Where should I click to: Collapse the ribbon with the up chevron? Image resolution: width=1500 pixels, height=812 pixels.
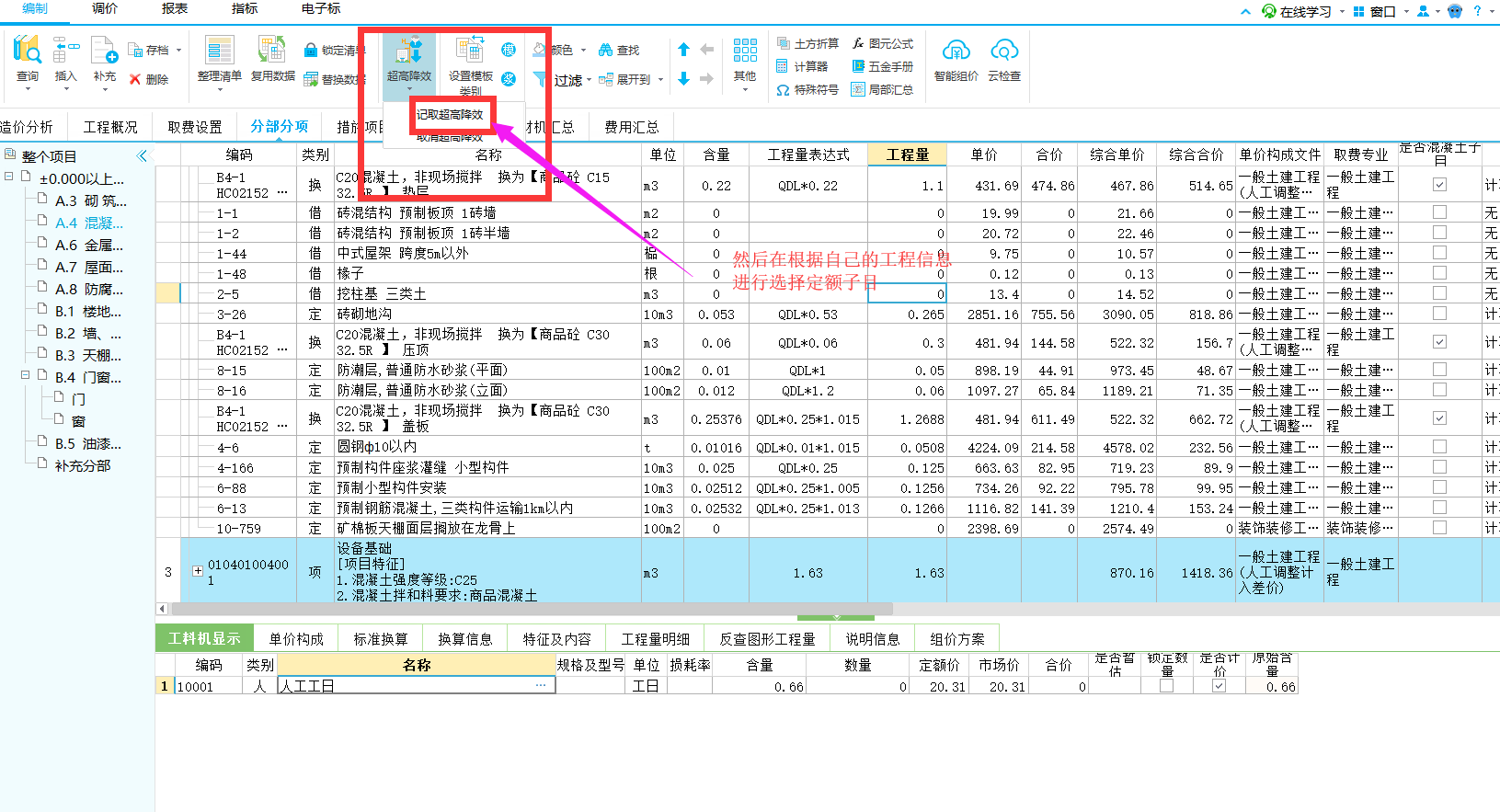point(1245,12)
